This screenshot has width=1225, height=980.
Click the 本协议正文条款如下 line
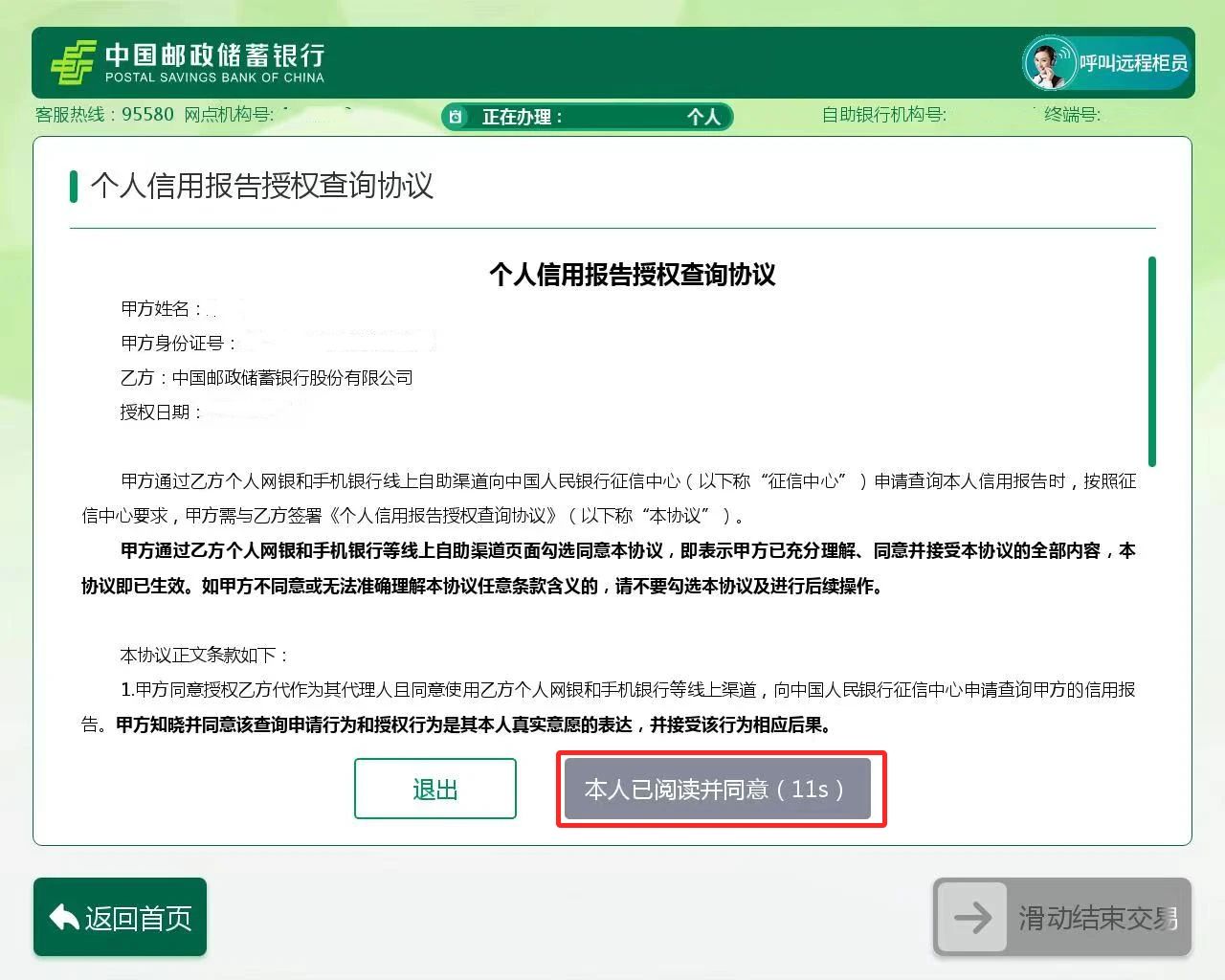coord(204,655)
